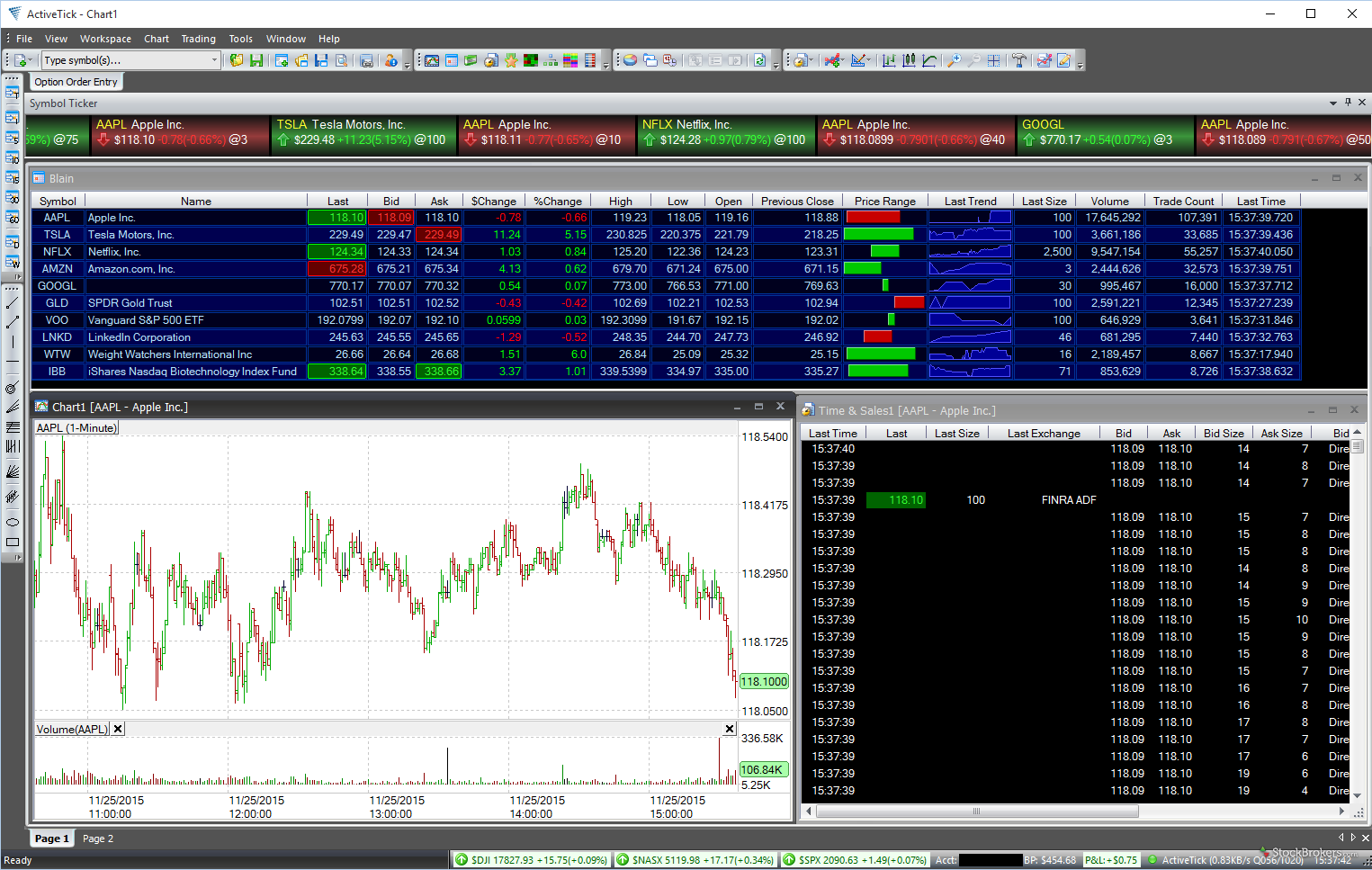Click the AAPL (1-Minute) chart label

[x=76, y=428]
